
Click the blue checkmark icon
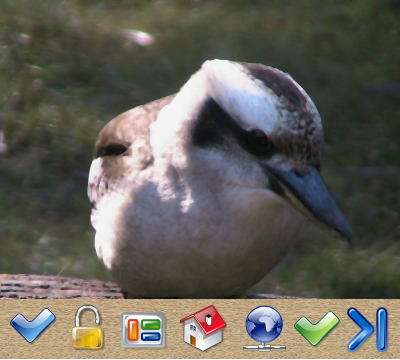click(x=33, y=325)
